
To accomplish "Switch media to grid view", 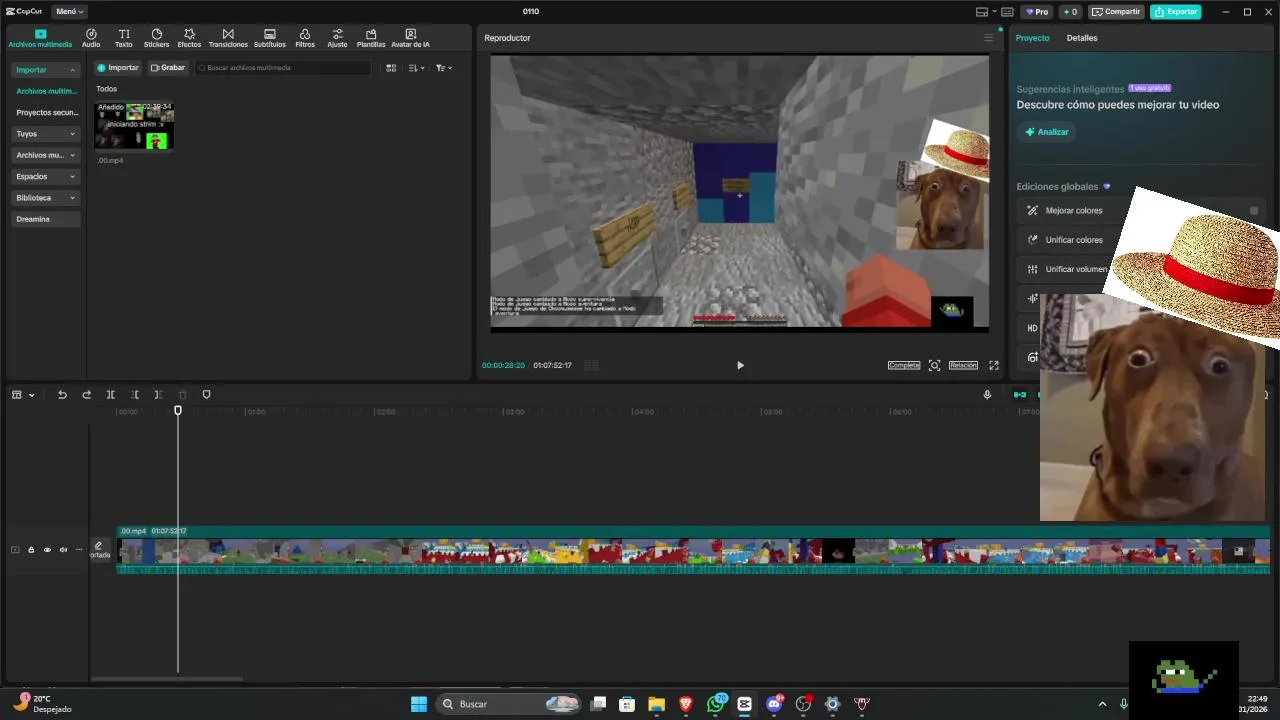I will point(391,68).
